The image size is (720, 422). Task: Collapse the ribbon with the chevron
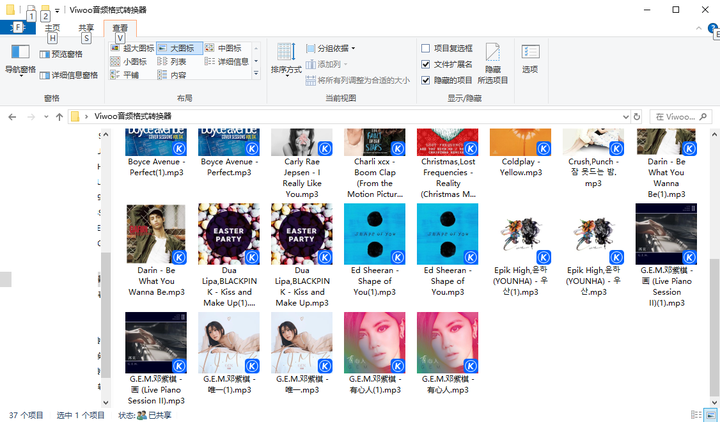pyautogui.click(x=698, y=28)
